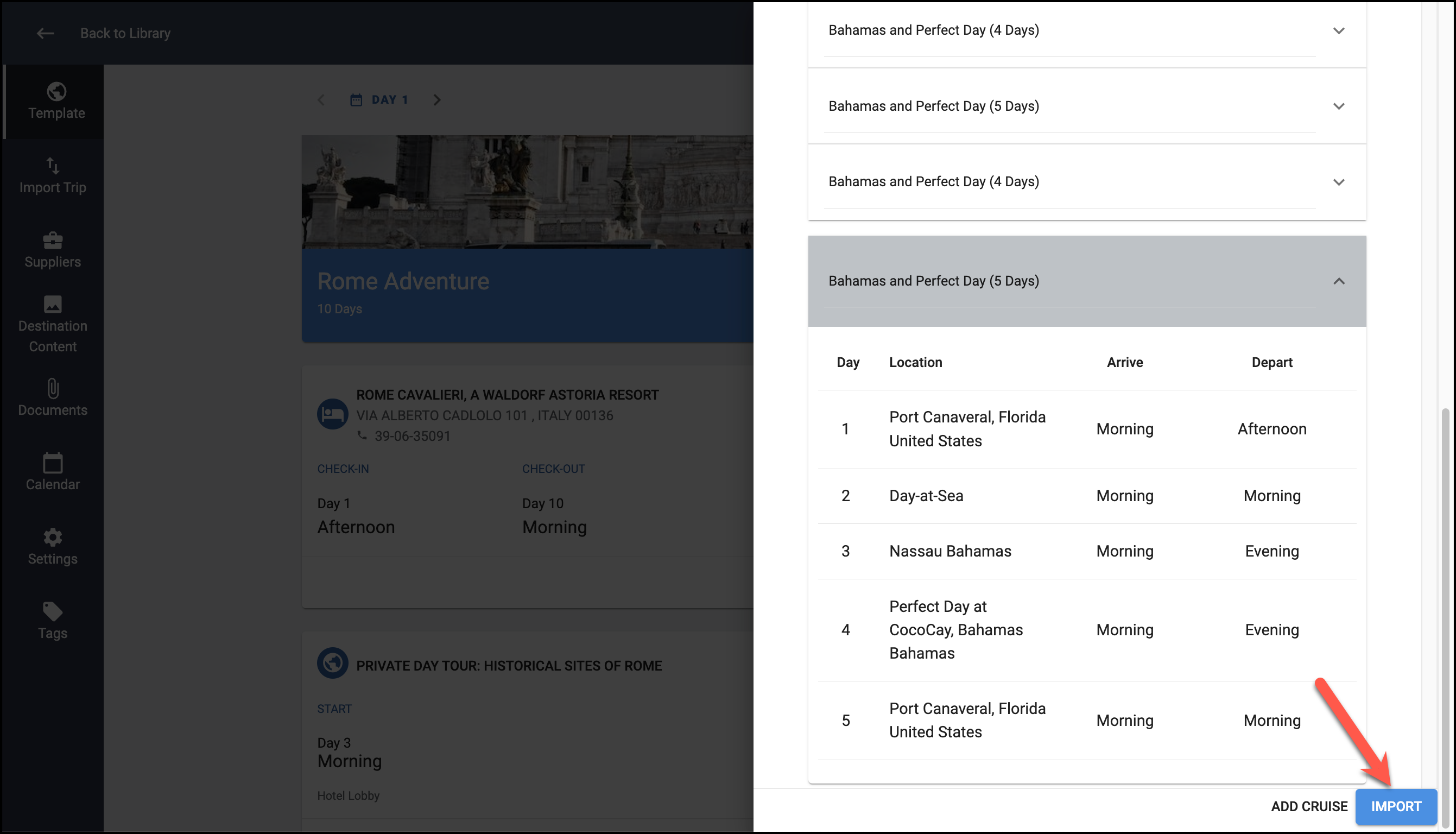The height and width of the screenshot is (834, 1456).
Task: Select day 5 Port Canaveral, Florida row
Action: [1087, 720]
